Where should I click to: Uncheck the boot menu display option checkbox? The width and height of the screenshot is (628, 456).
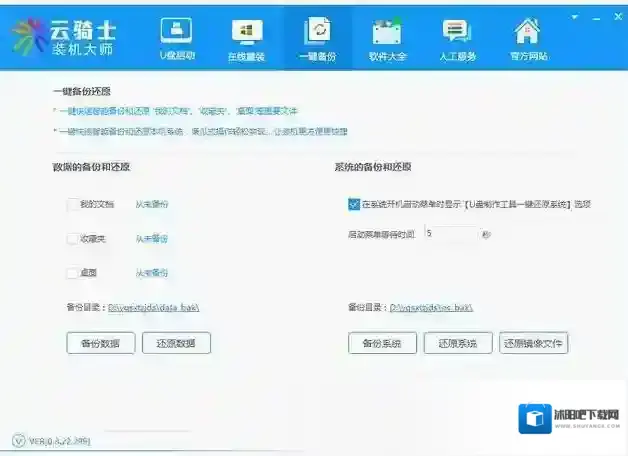(x=354, y=204)
